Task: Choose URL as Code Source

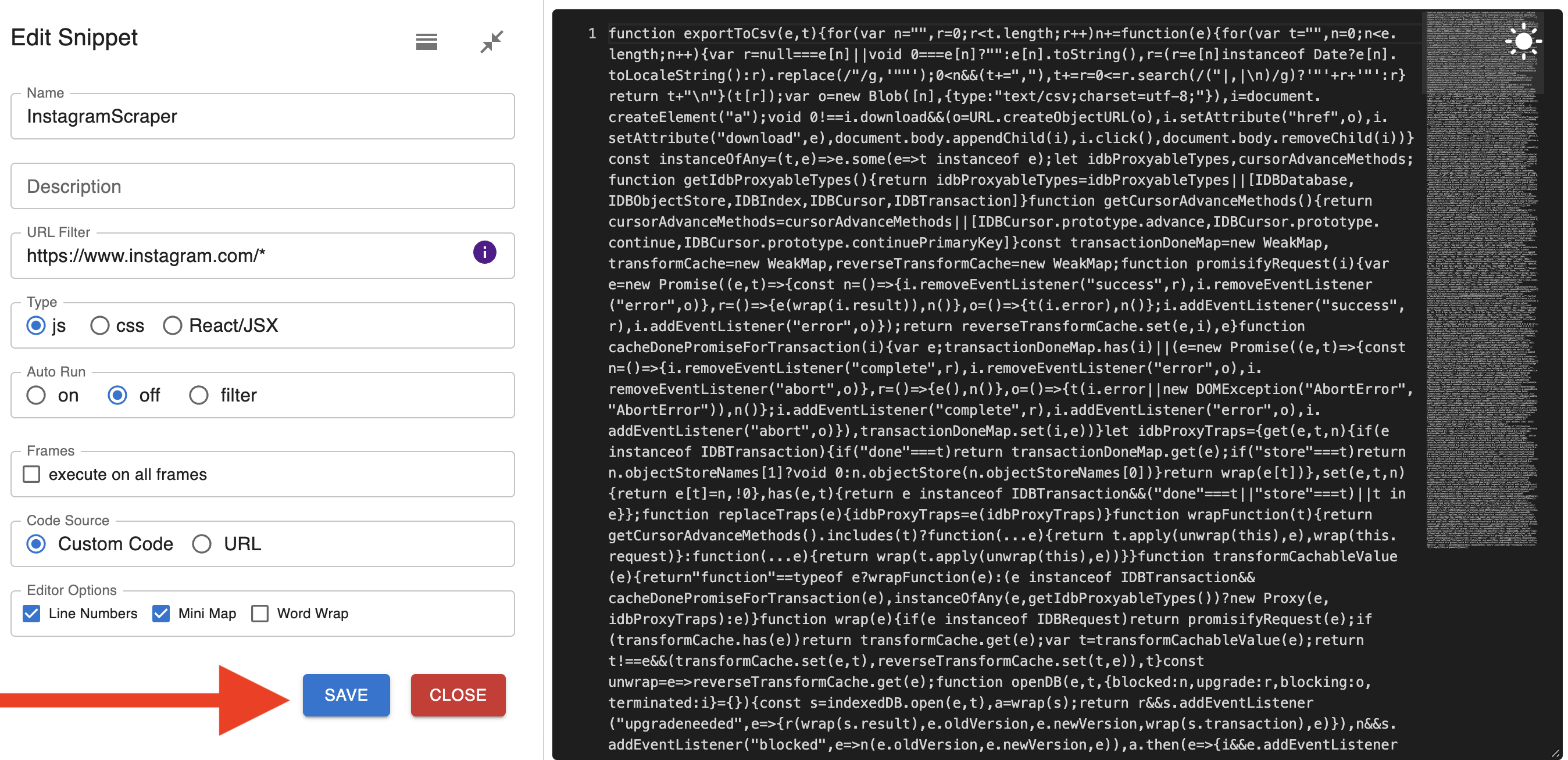Action: click(202, 543)
